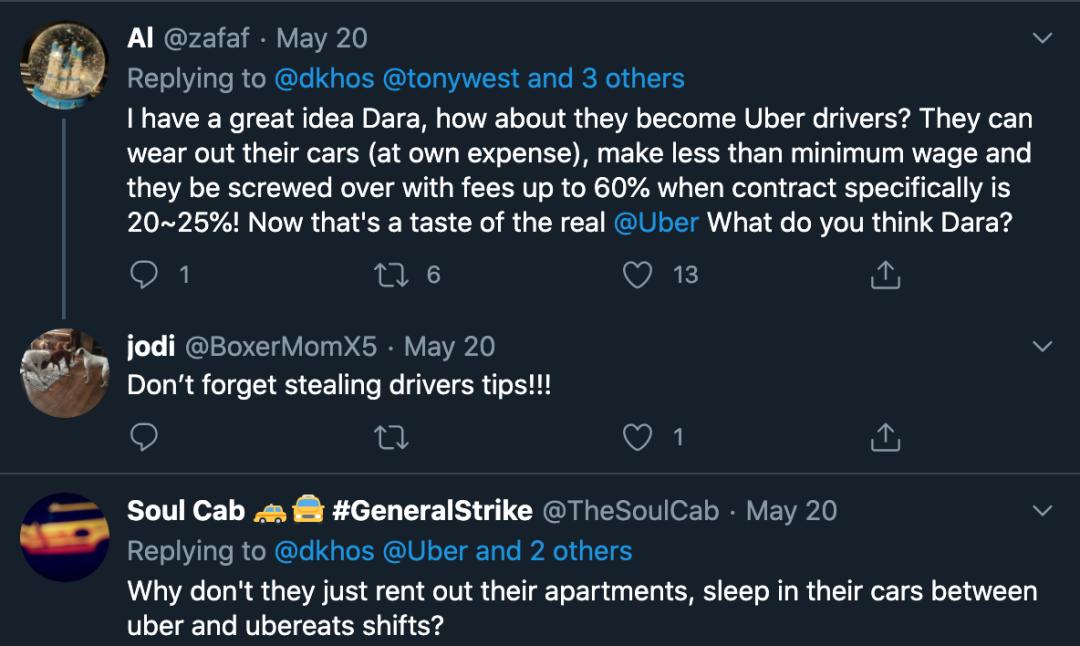Like Al's tweet with 13 likes
The width and height of the screenshot is (1080, 646).
click(638, 275)
